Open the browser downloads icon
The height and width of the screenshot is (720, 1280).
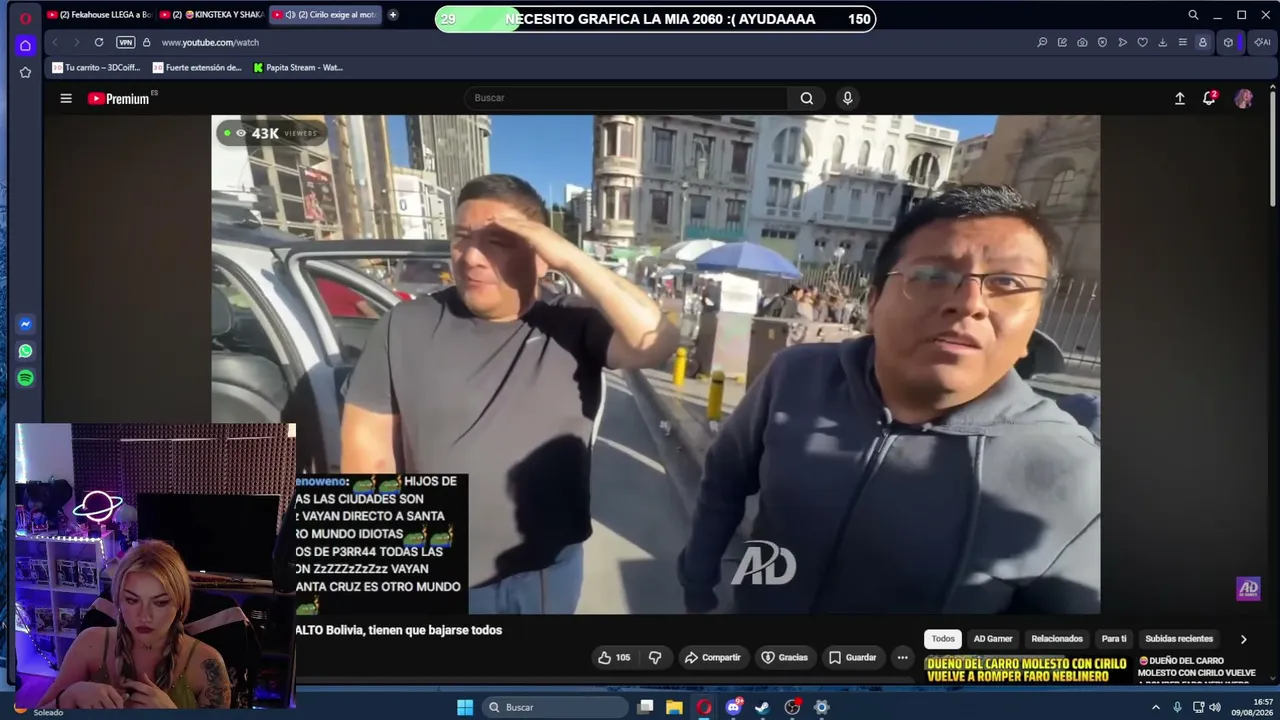[x=1162, y=42]
